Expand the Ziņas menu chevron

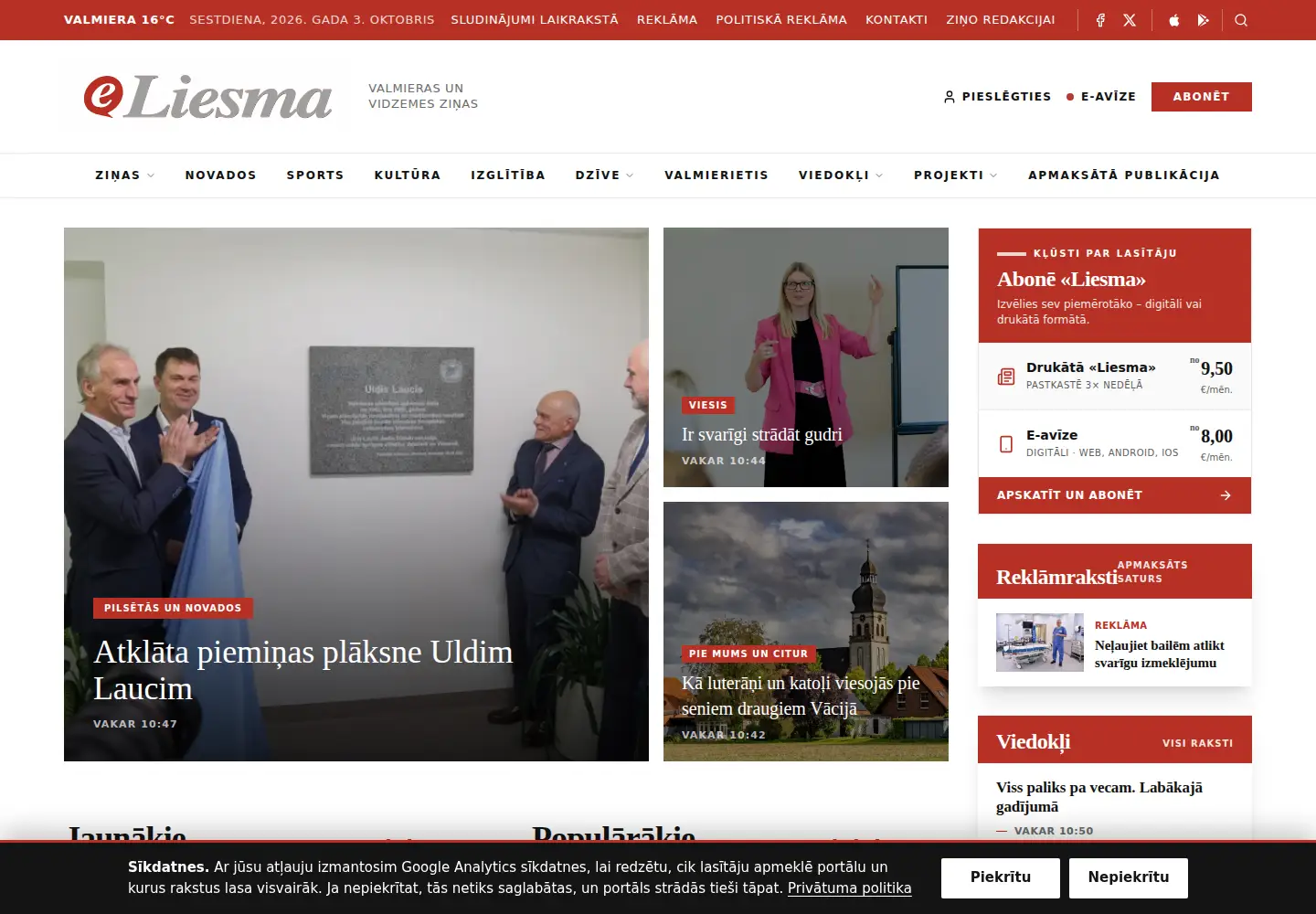(151, 175)
